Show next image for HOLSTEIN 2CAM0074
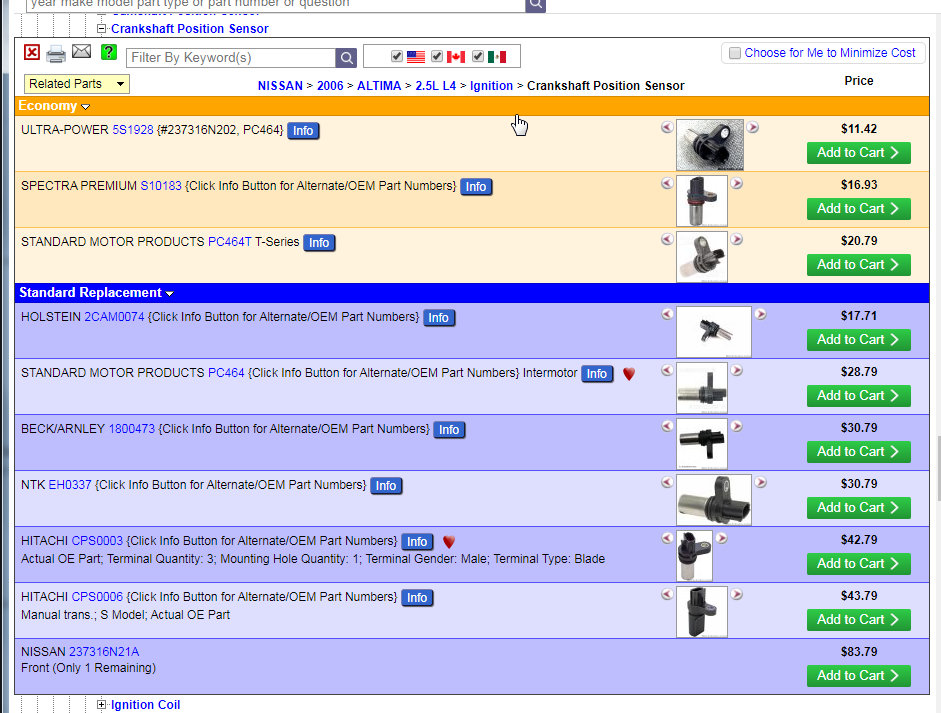Viewport: 941px width, 713px height. [760, 314]
